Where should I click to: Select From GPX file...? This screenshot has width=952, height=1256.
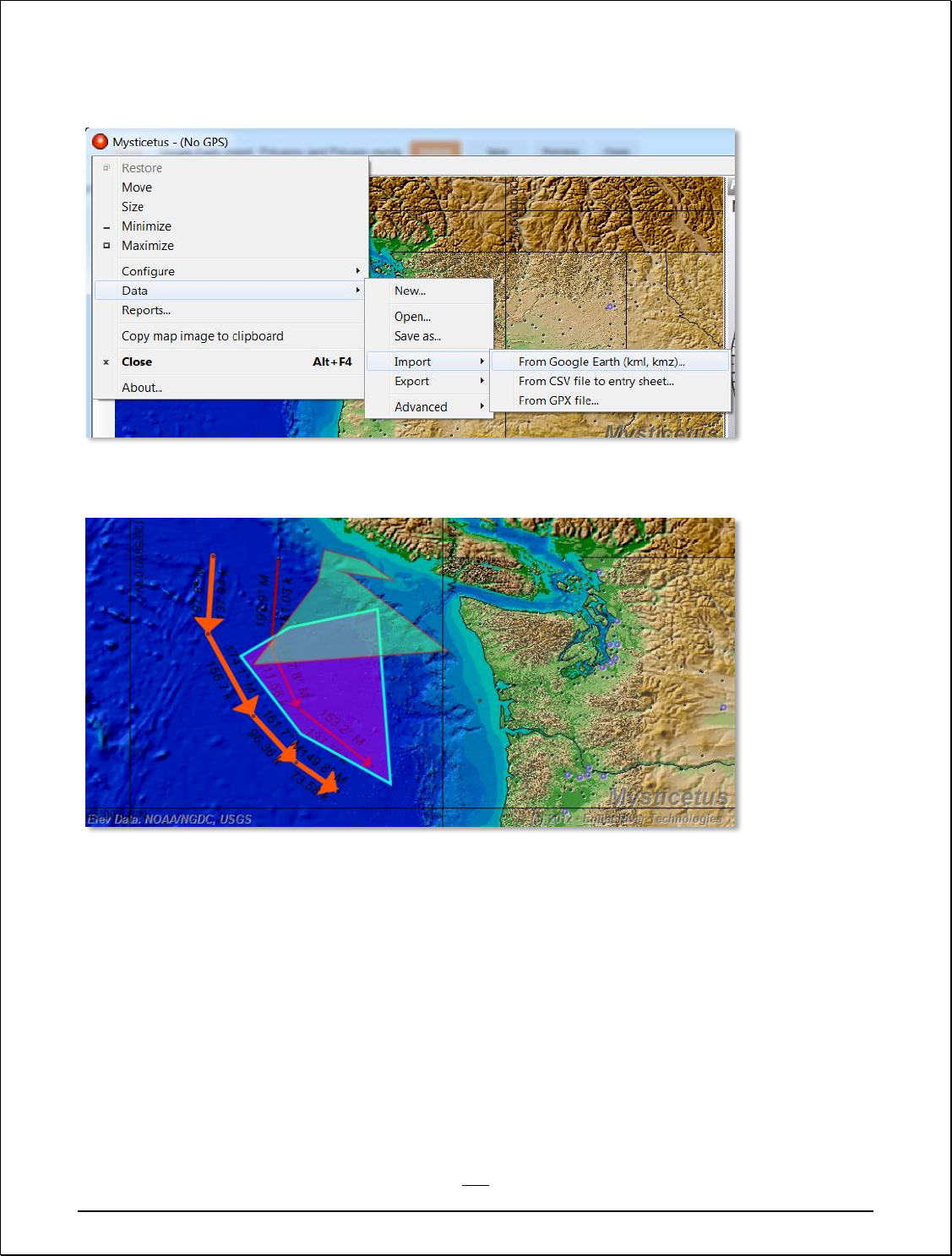click(610, 400)
